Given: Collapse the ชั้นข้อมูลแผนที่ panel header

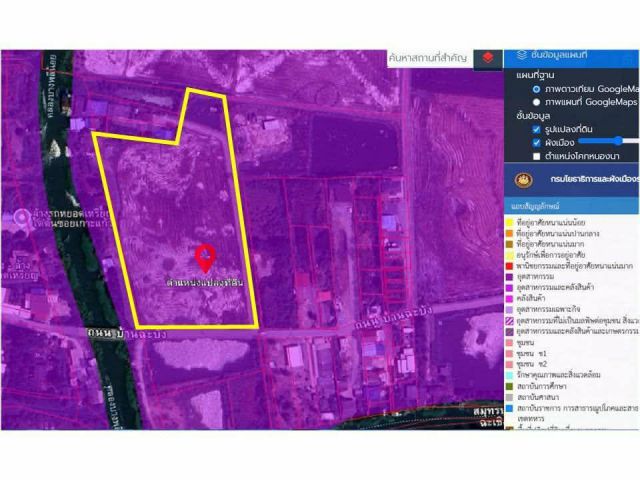Looking at the screenshot, I should (571, 59).
